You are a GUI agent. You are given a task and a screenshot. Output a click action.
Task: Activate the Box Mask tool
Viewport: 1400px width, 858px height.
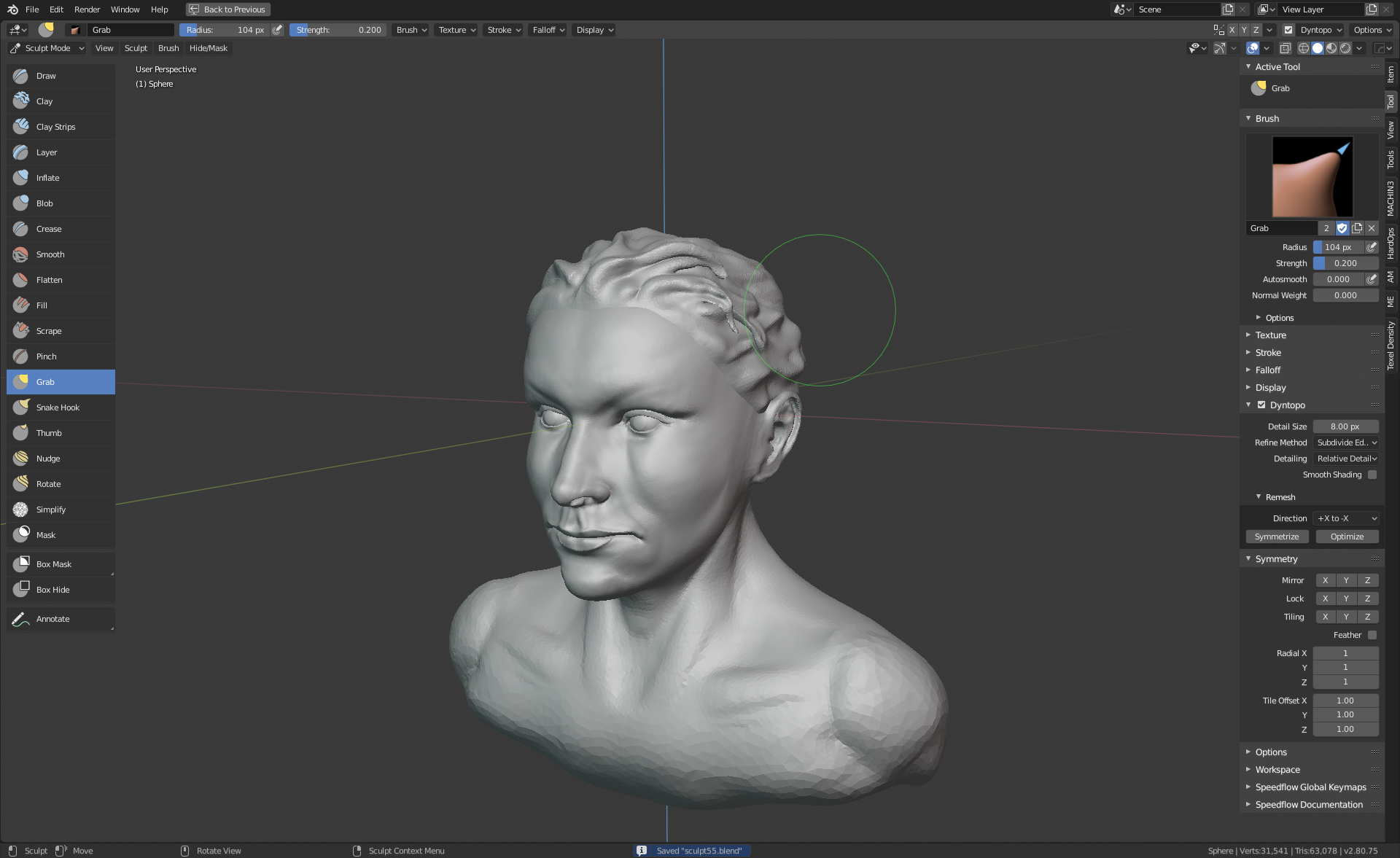pyautogui.click(x=54, y=564)
